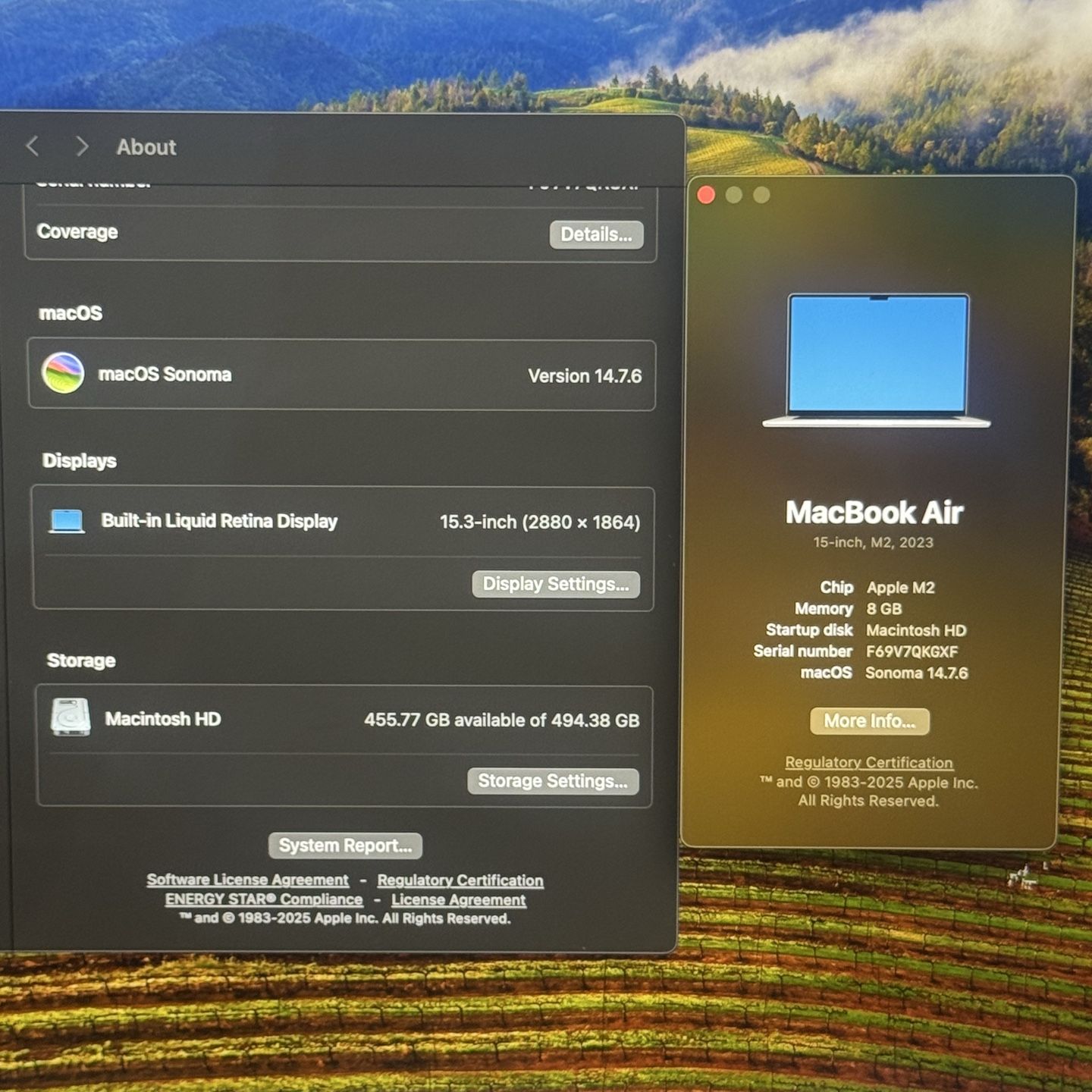Select the macOS Sonoma label

click(165, 375)
